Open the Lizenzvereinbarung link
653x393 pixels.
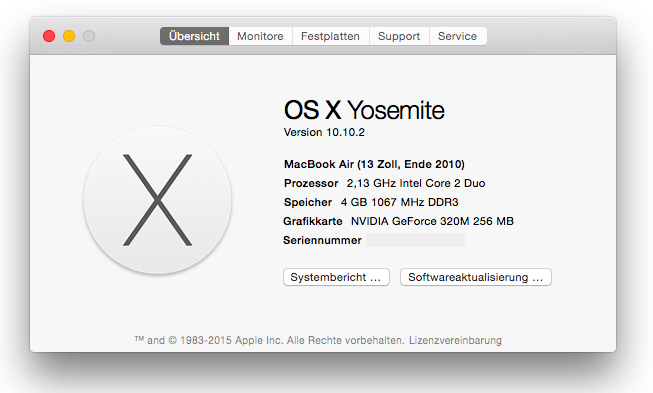coord(455,341)
